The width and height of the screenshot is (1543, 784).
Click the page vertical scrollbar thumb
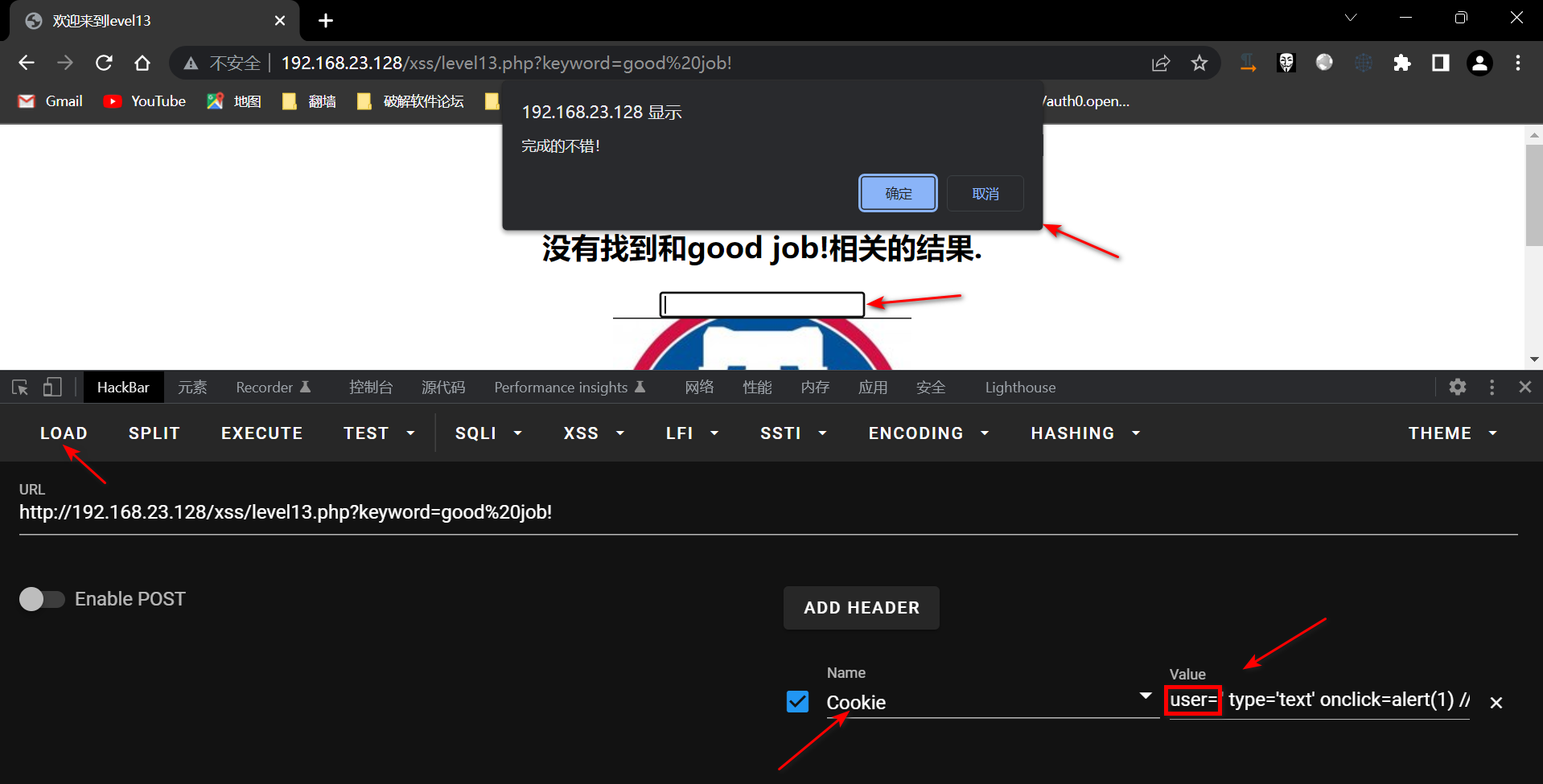pyautogui.click(x=1533, y=195)
